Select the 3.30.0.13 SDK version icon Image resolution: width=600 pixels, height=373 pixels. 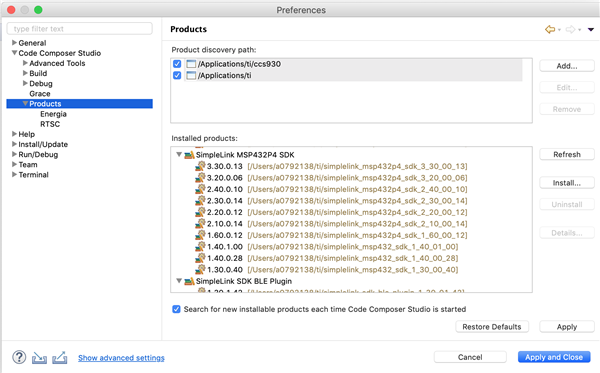point(200,166)
